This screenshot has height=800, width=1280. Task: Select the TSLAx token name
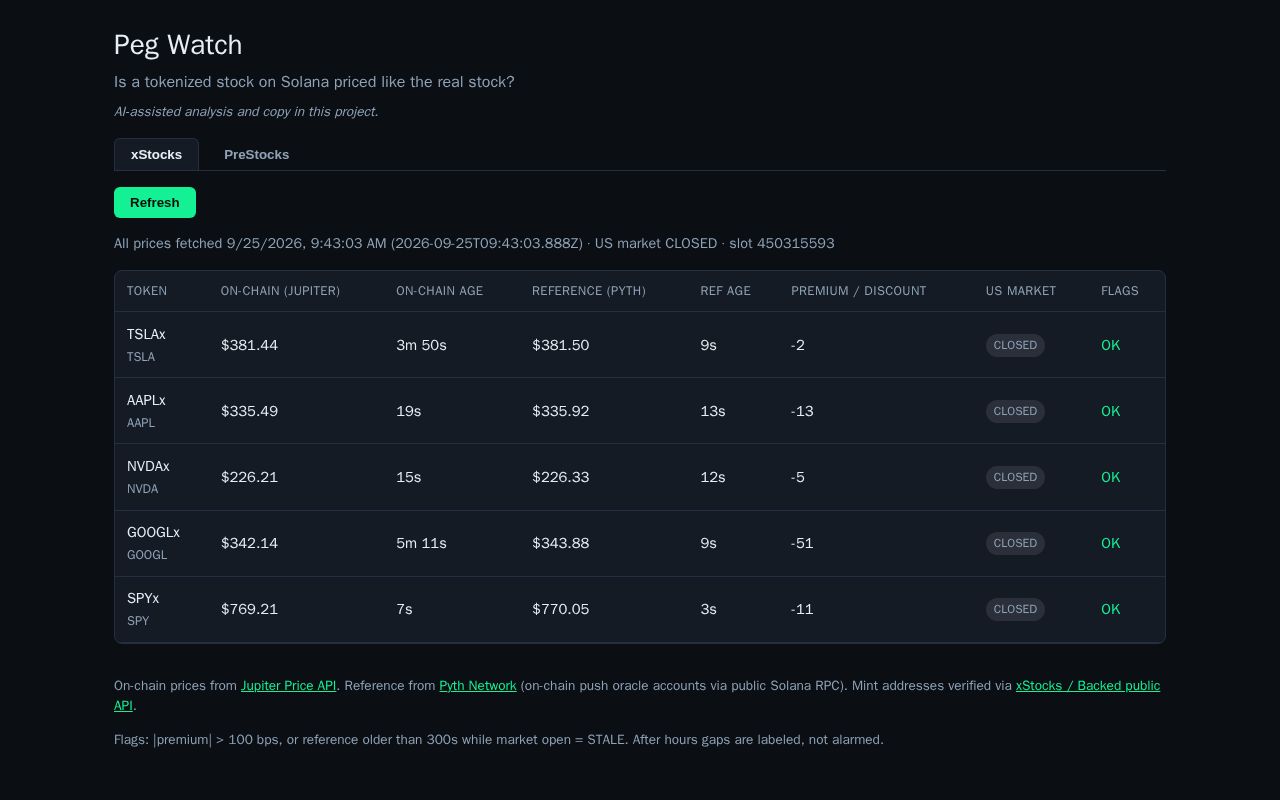(146, 334)
